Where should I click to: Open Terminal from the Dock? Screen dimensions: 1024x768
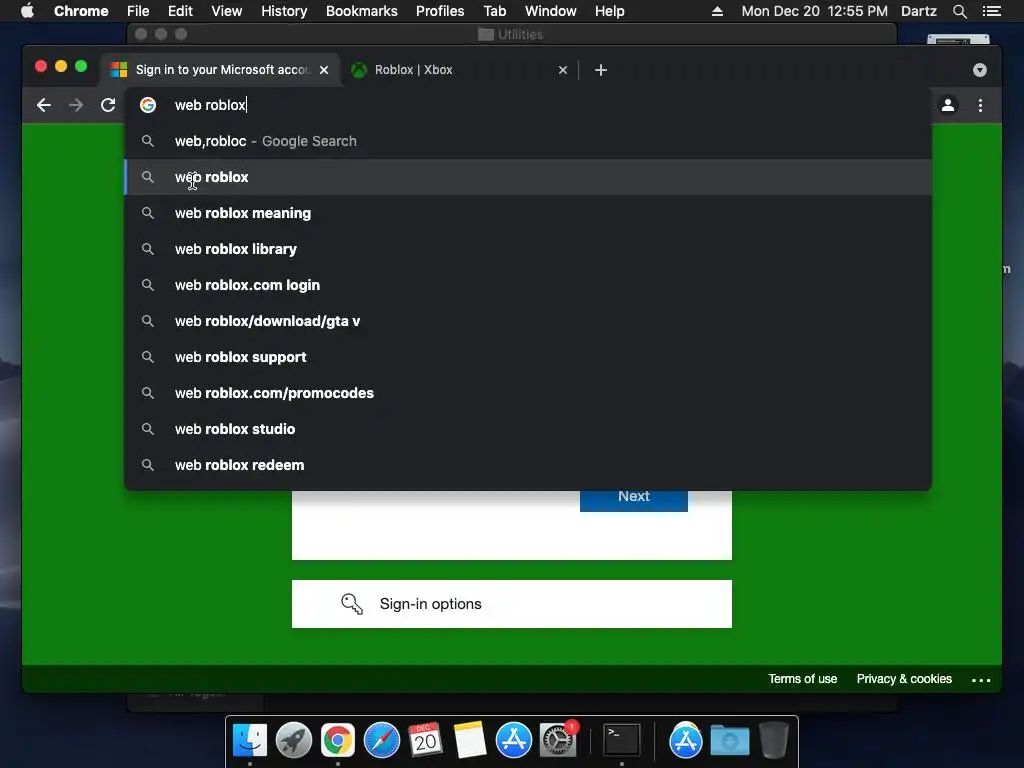tap(621, 740)
